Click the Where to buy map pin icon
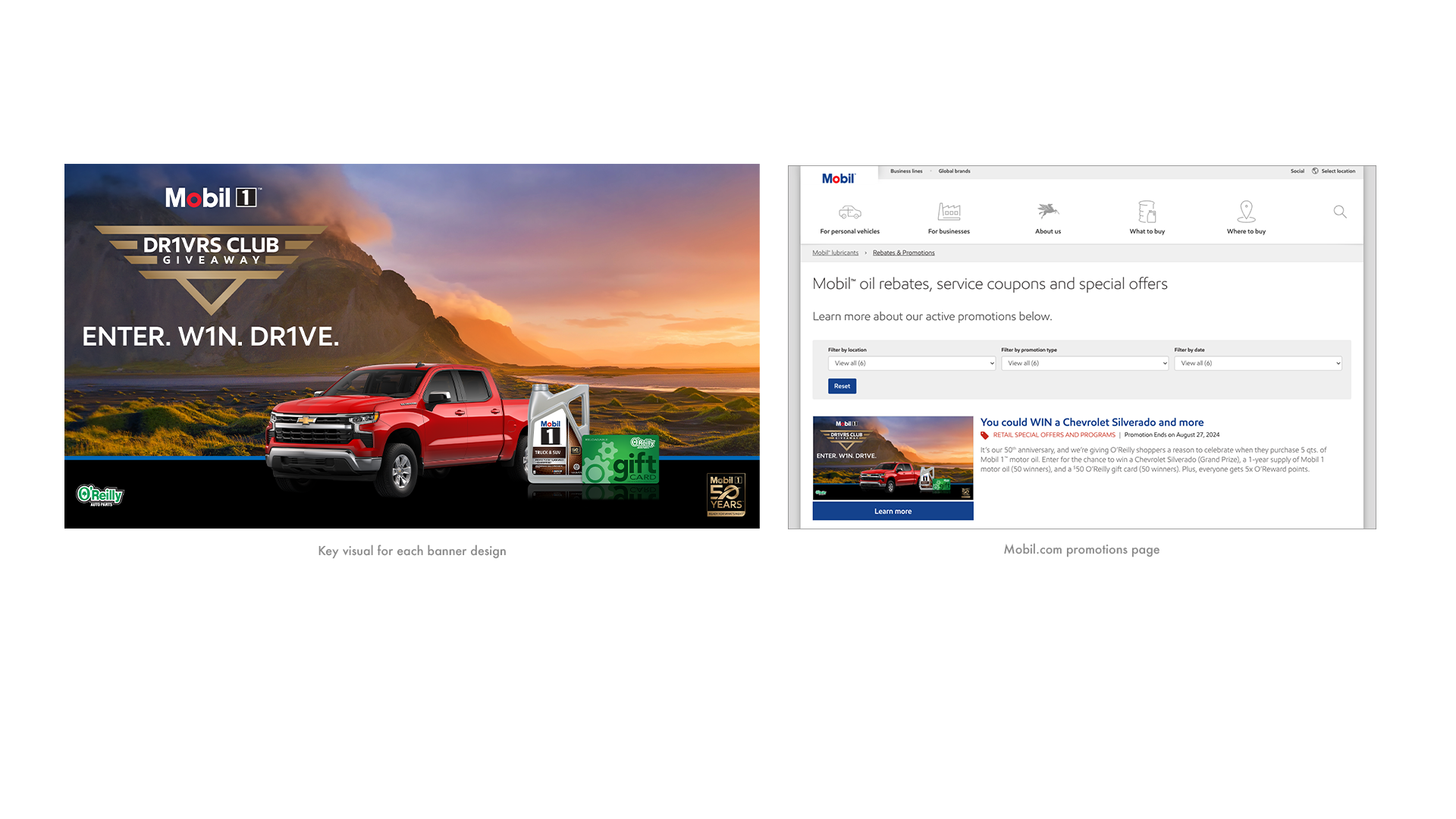The height and width of the screenshot is (819, 1456). coord(1246,211)
